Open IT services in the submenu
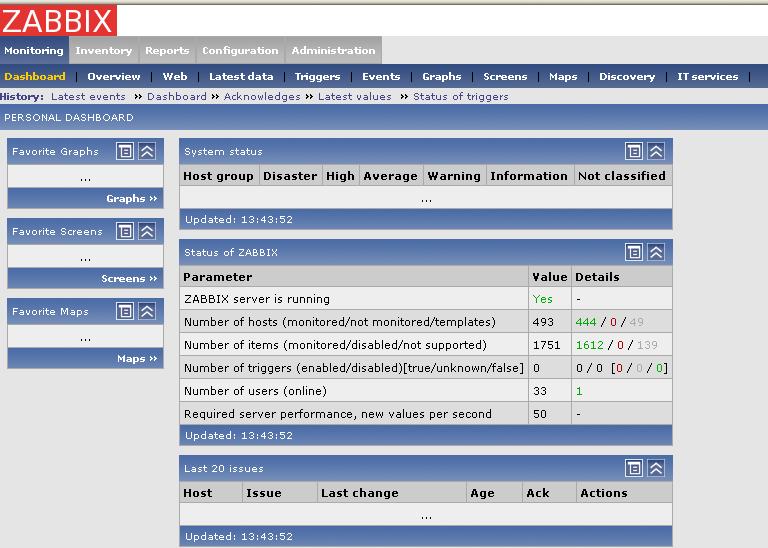 707,77
